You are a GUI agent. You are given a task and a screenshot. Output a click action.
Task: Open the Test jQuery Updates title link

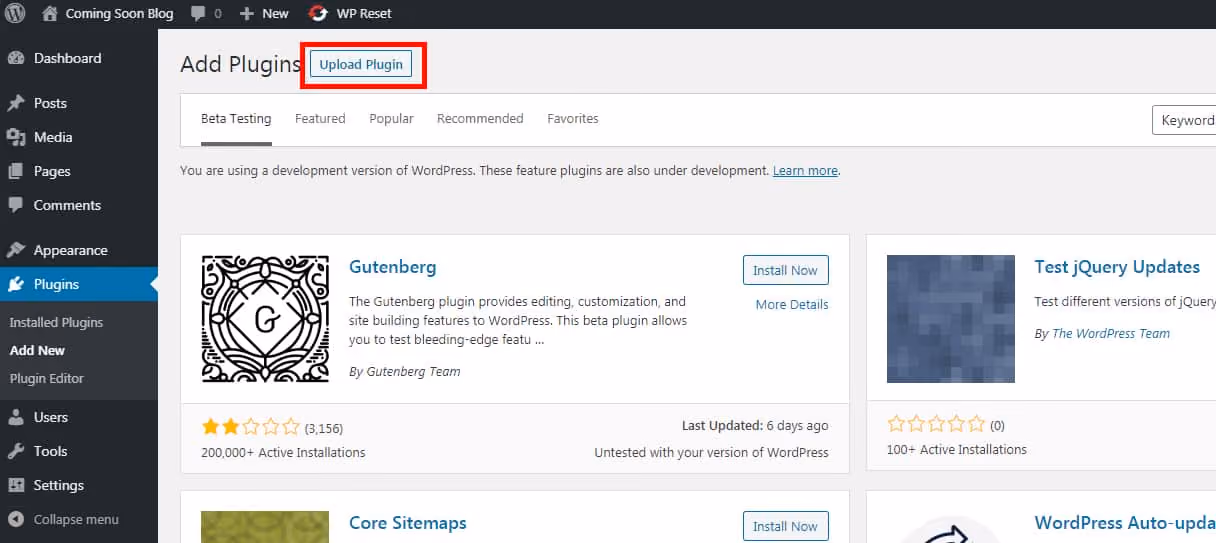click(1117, 267)
